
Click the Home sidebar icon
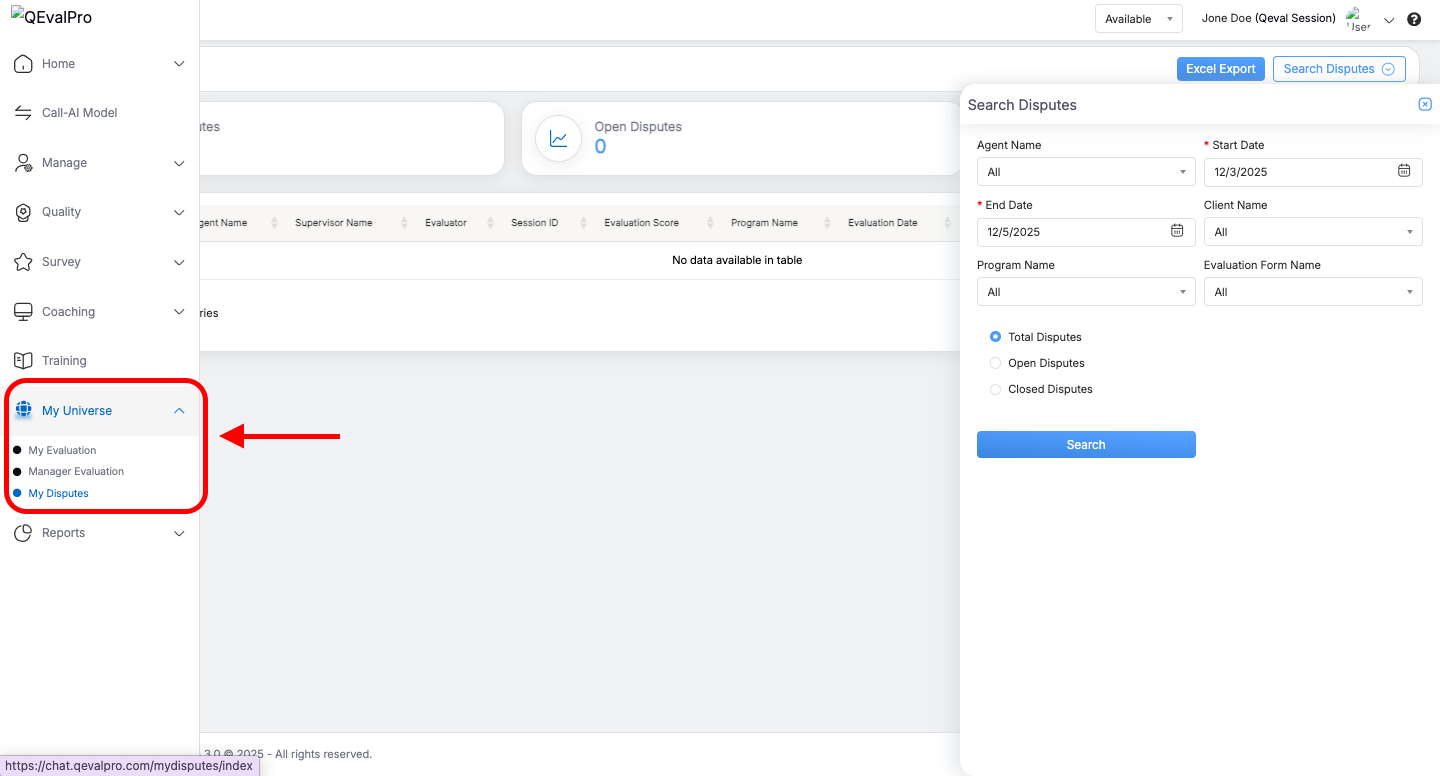coord(23,64)
